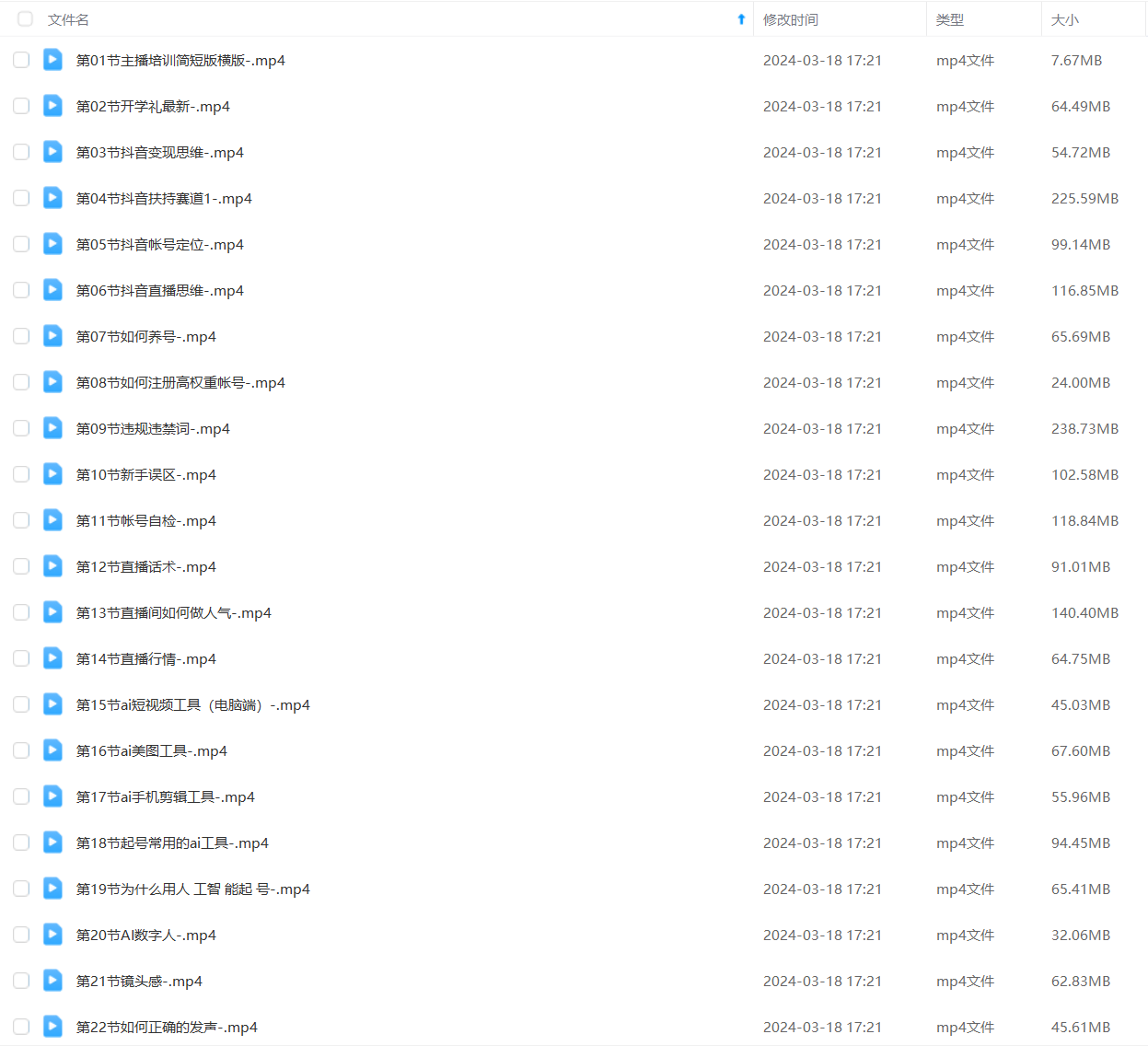Click the 99.14MB size value
Viewport: 1148px width, 1046px height.
point(1081,245)
